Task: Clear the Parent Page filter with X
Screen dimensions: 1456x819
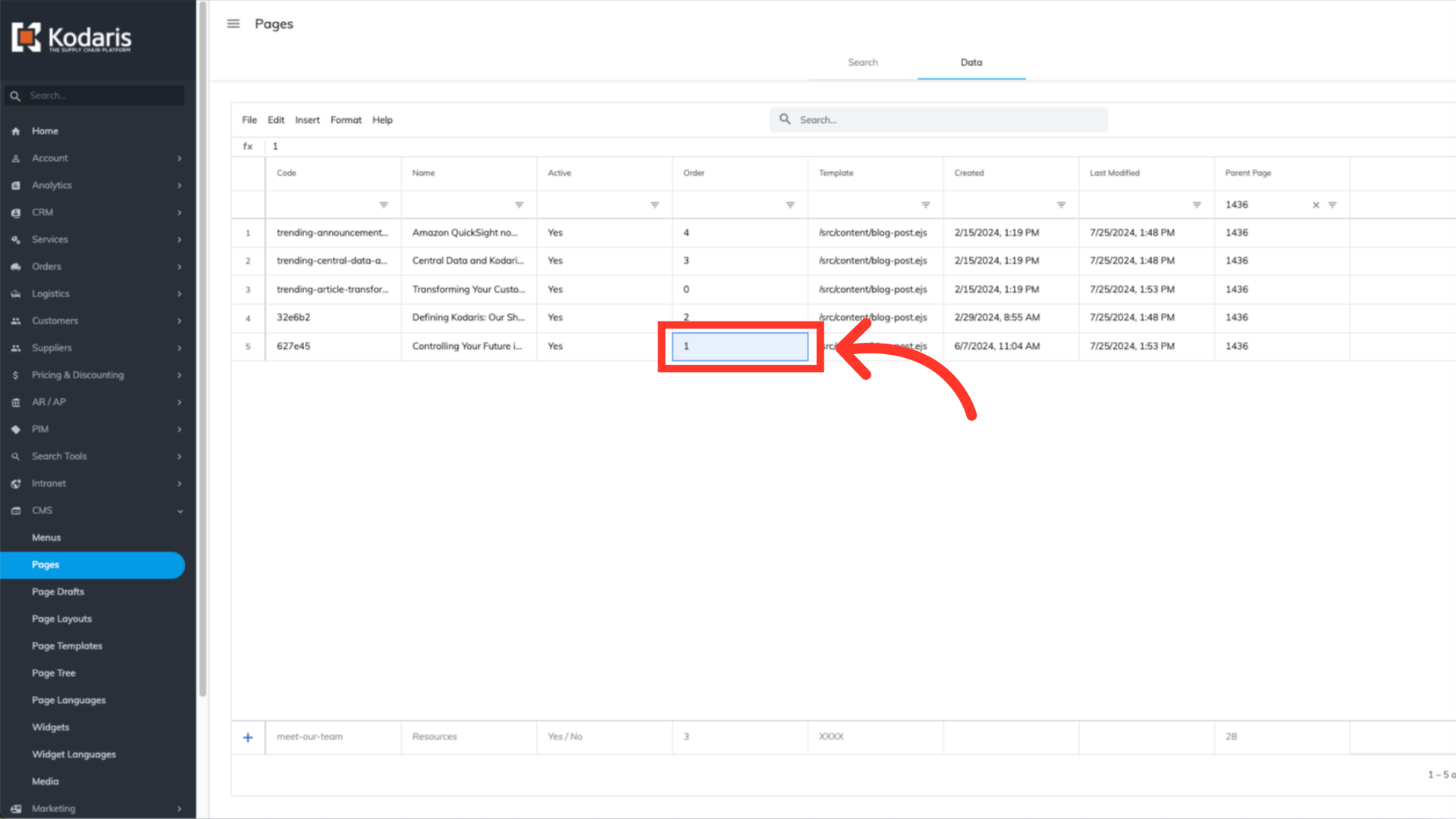Action: click(x=1316, y=205)
